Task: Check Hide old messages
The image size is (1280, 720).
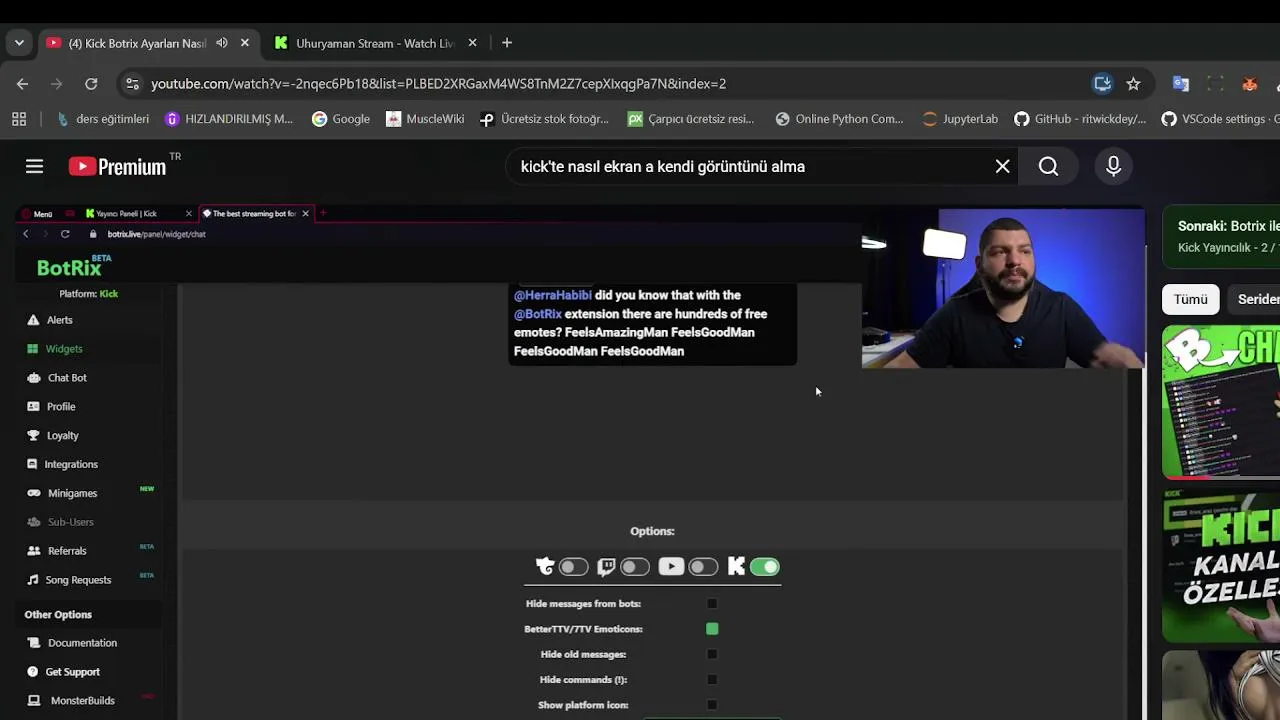Action: coord(712,654)
